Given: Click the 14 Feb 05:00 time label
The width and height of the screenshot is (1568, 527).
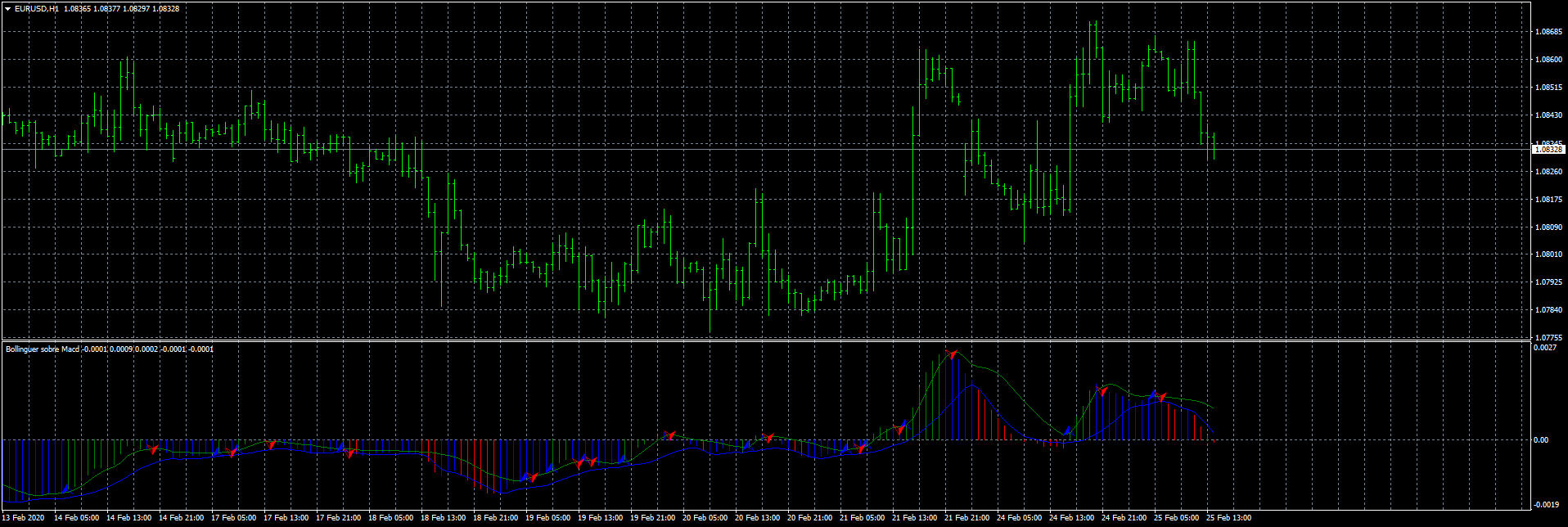Looking at the screenshot, I should (x=76, y=517).
